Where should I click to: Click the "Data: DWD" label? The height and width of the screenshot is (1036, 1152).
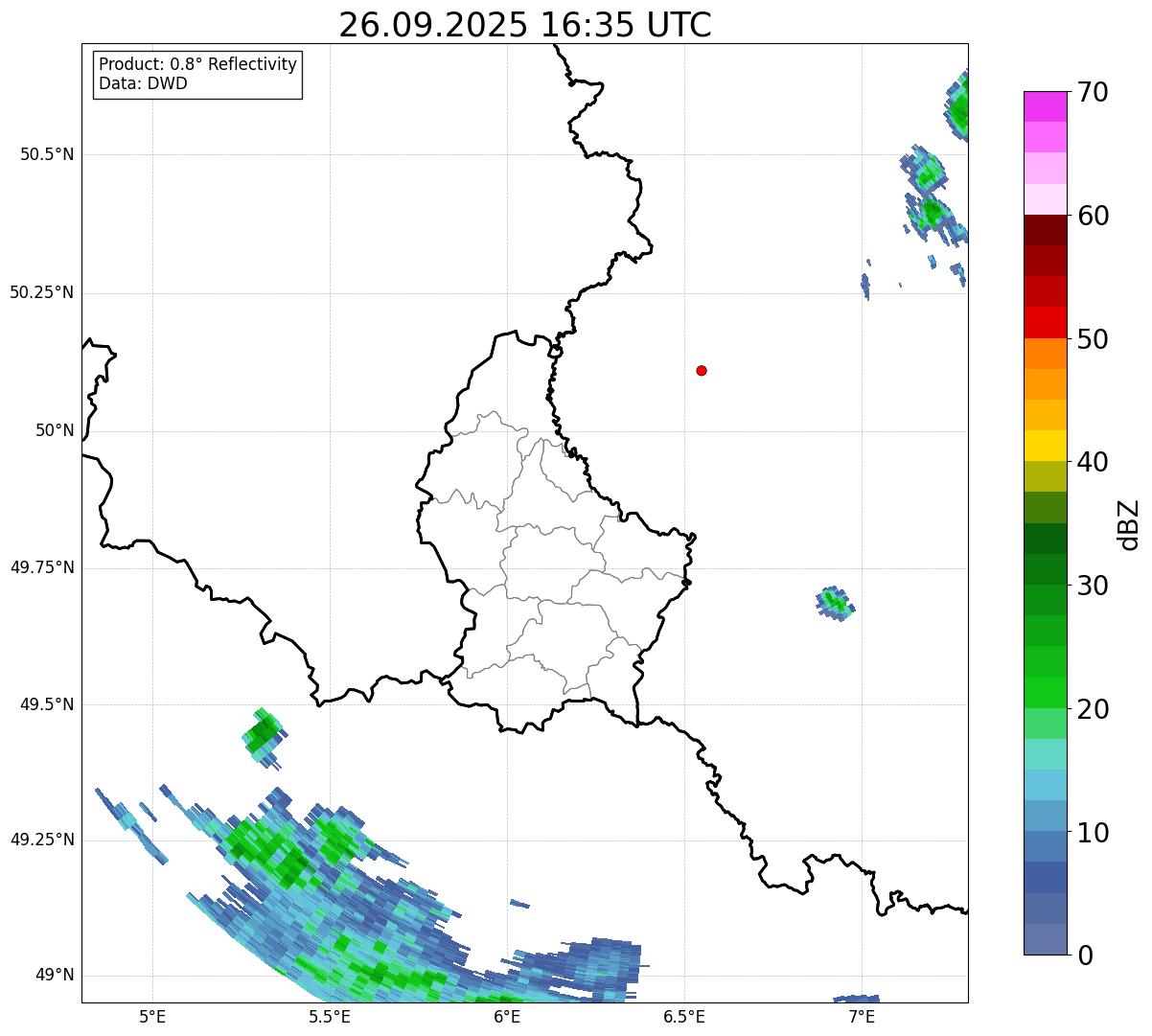coord(143,83)
